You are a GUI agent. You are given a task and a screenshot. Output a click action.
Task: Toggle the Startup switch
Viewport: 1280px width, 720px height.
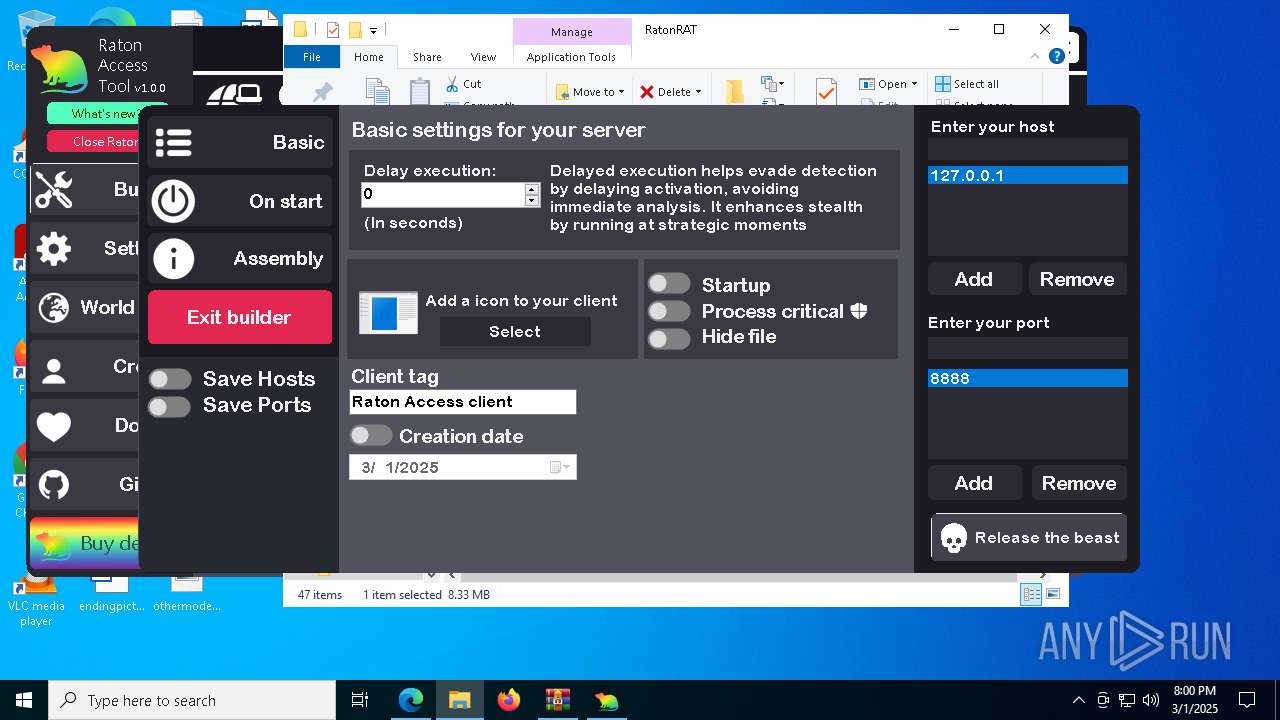click(x=669, y=284)
